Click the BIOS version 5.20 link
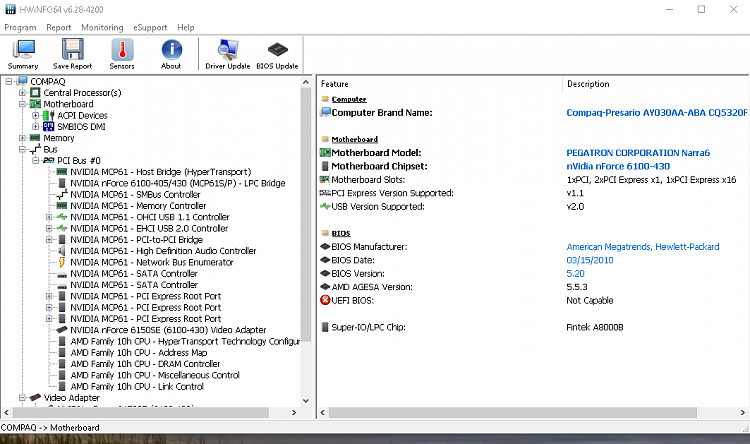 575,274
